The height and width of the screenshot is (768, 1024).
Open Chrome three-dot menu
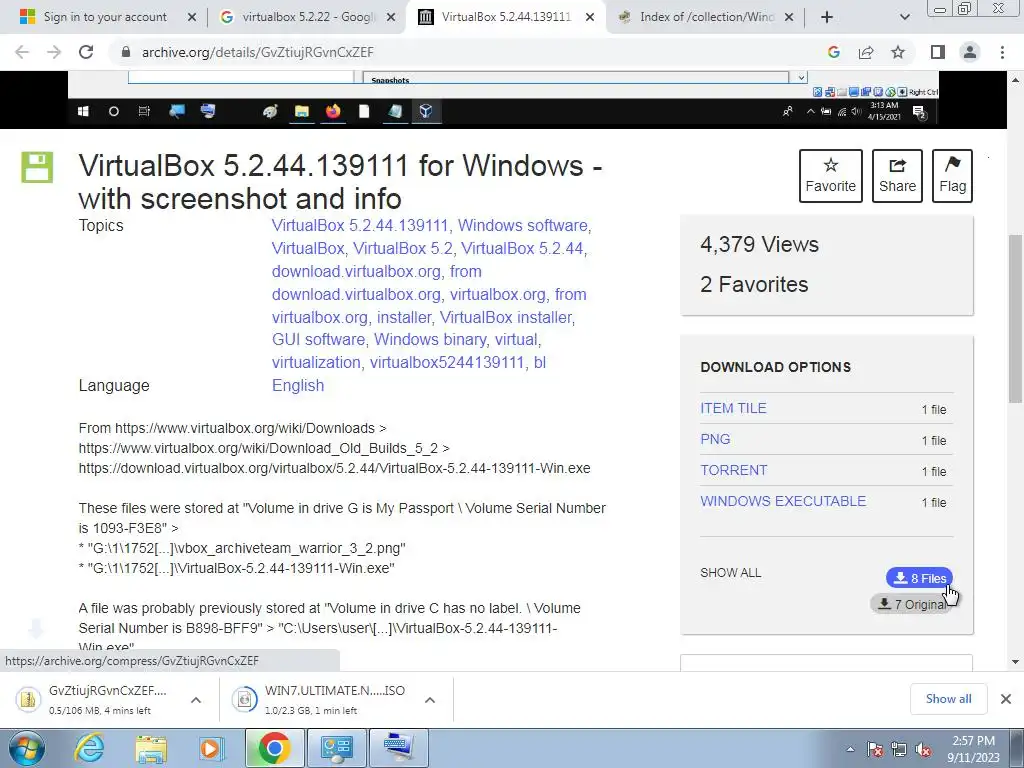click(1002, 52)
